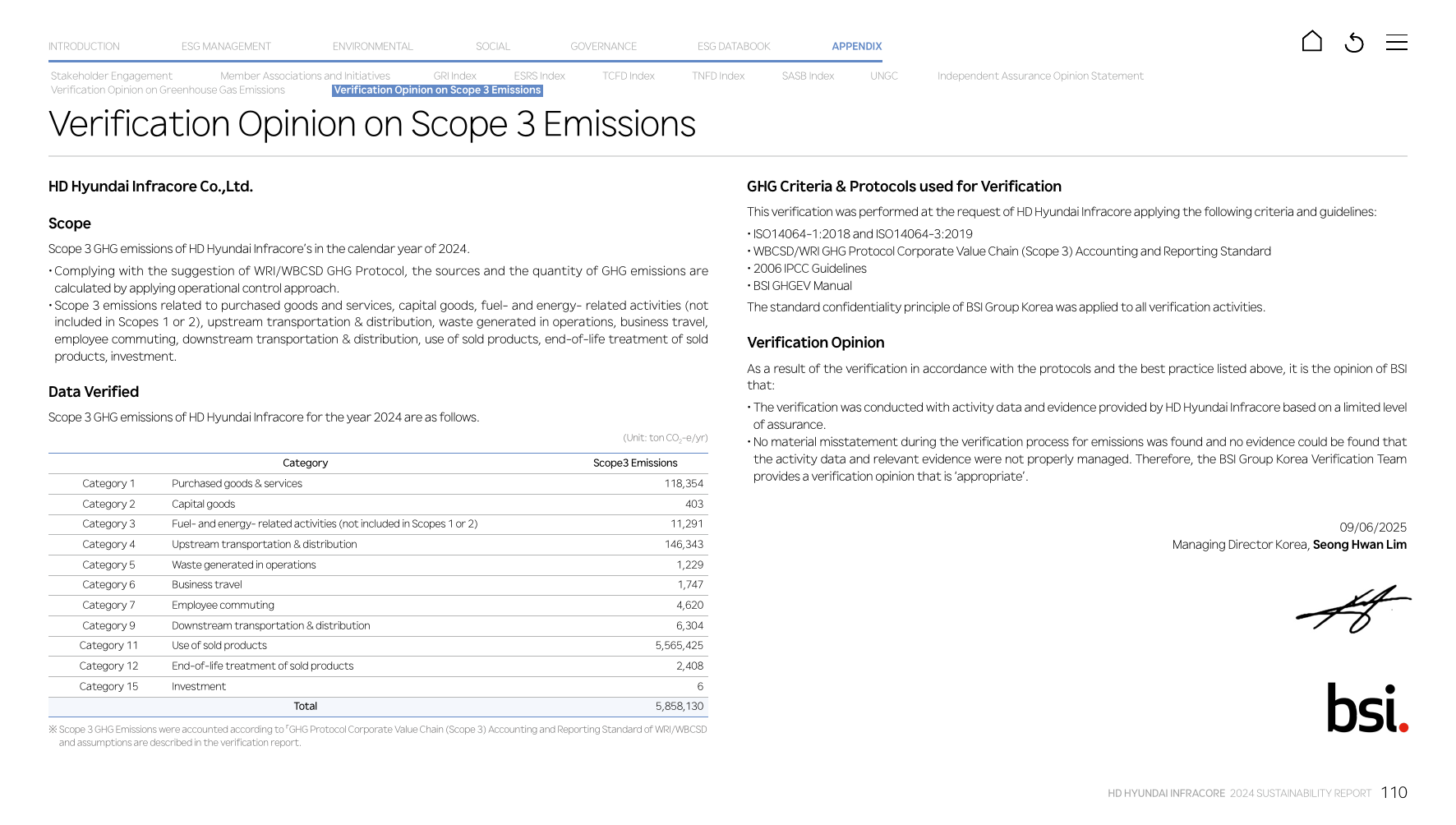Select the GOVERNANCE tab
1456x825 pixels.
pyautogui.click(x=604, y=46)
